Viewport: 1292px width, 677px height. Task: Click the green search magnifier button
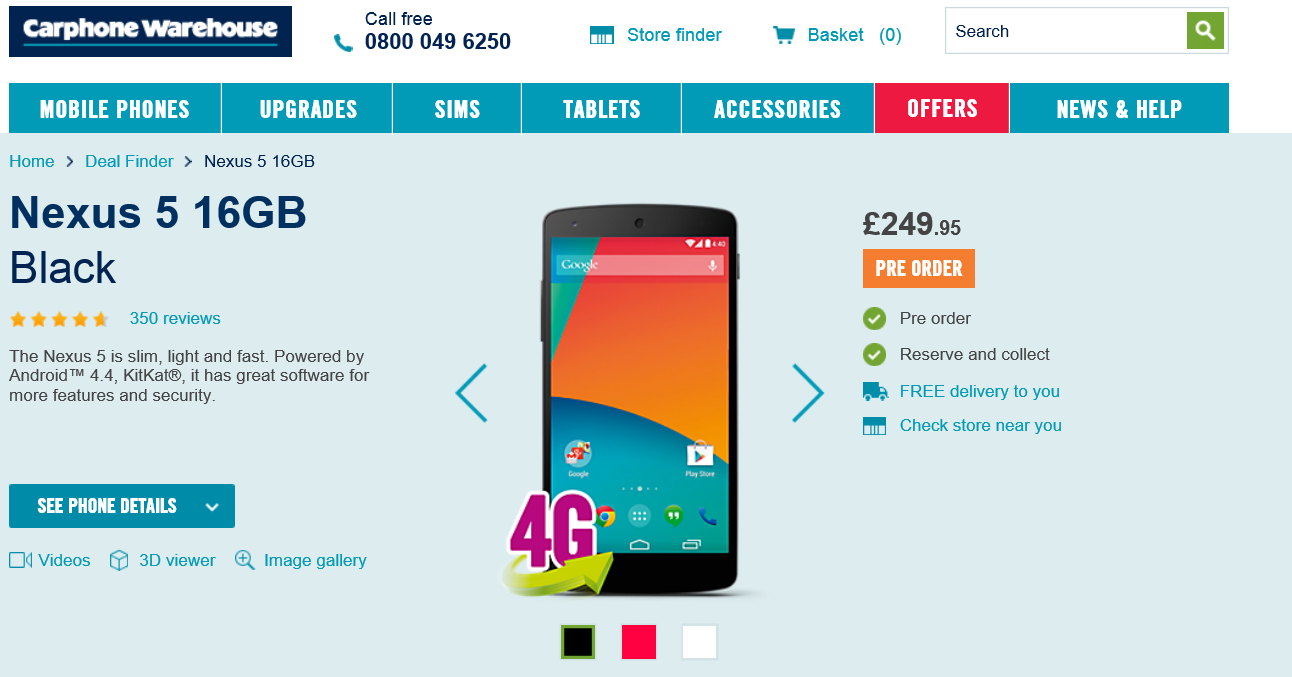point(1205,31)
